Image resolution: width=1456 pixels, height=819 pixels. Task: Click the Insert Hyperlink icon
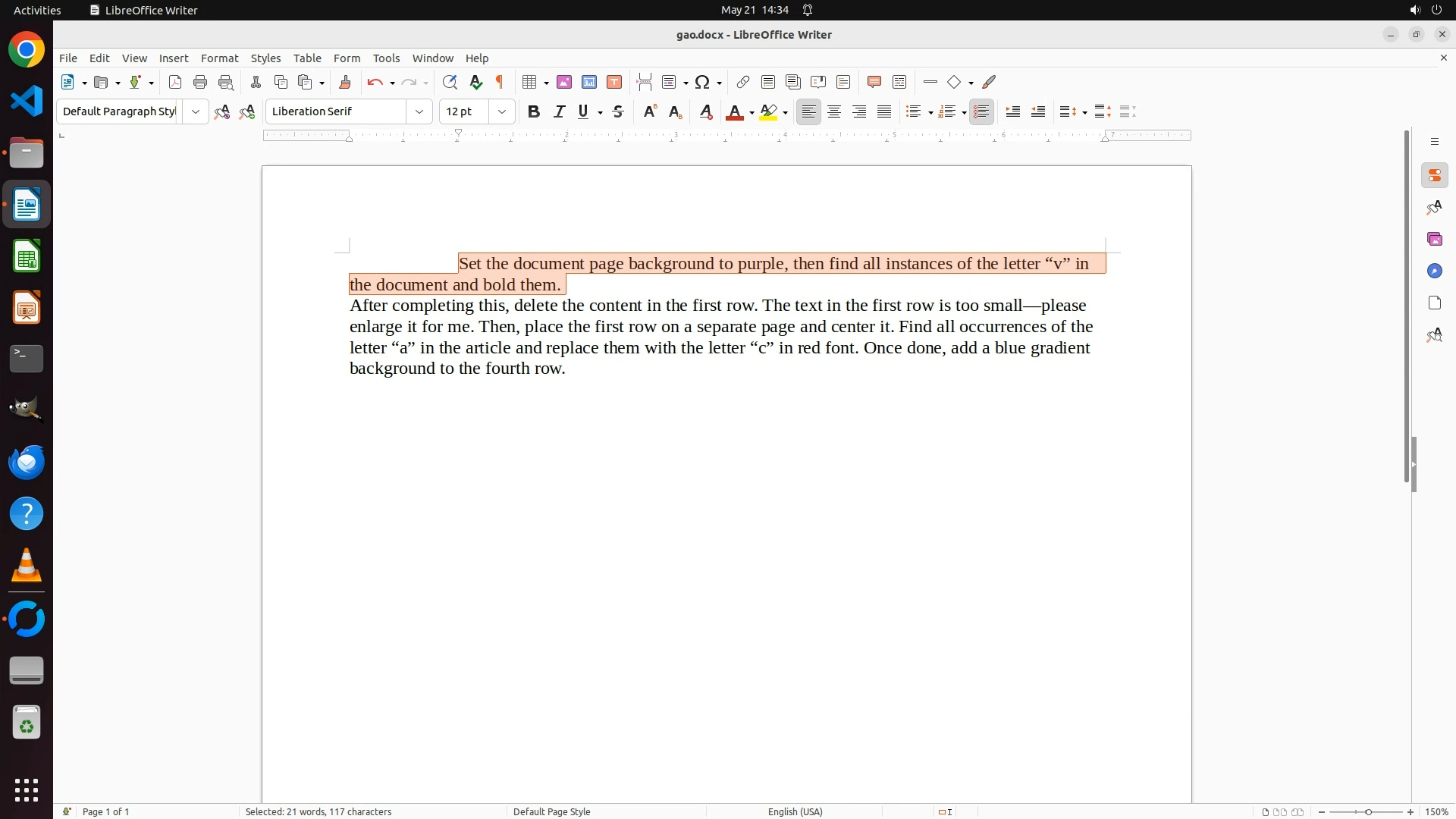click(x=743, y=82)
